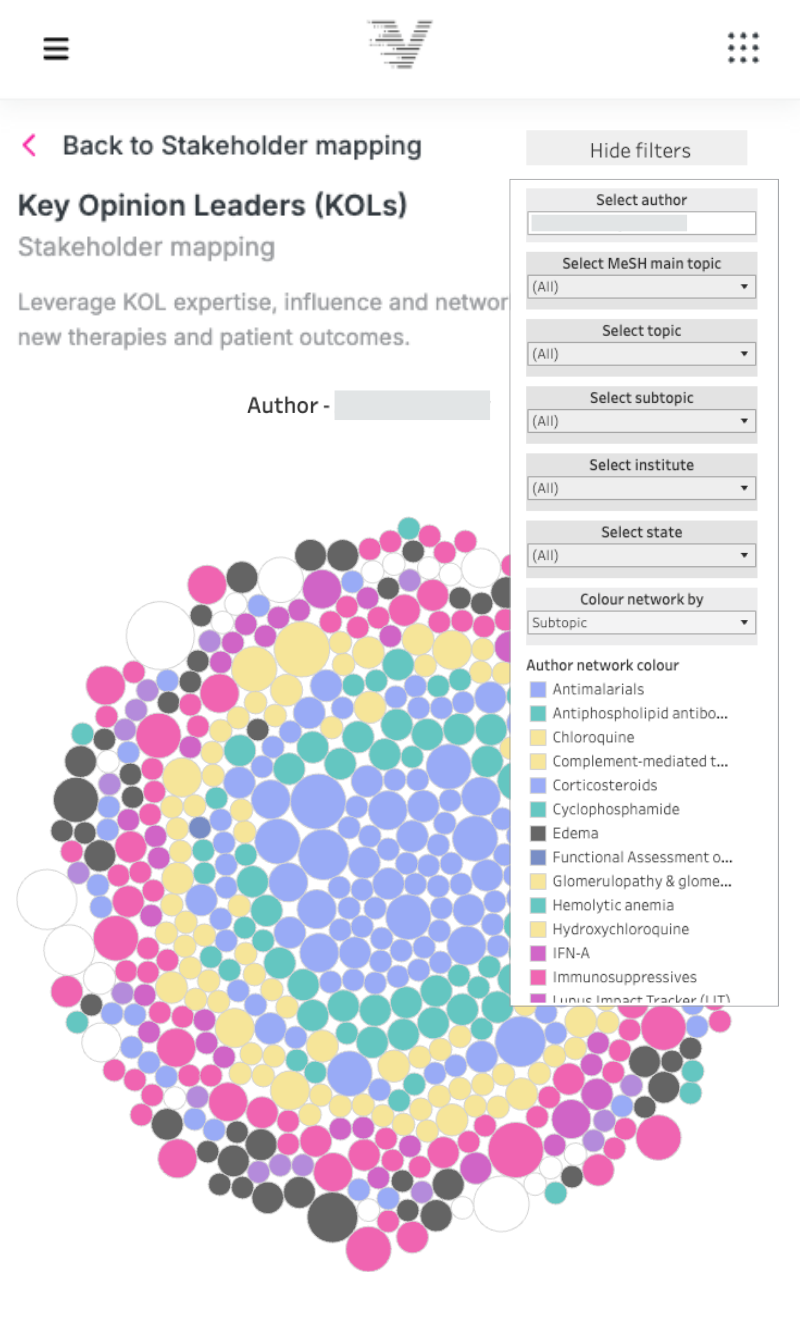Screen dimensions: 800x1340
Task: Click the Back to Stakeholder mapping link
Action: click(241, 146)
